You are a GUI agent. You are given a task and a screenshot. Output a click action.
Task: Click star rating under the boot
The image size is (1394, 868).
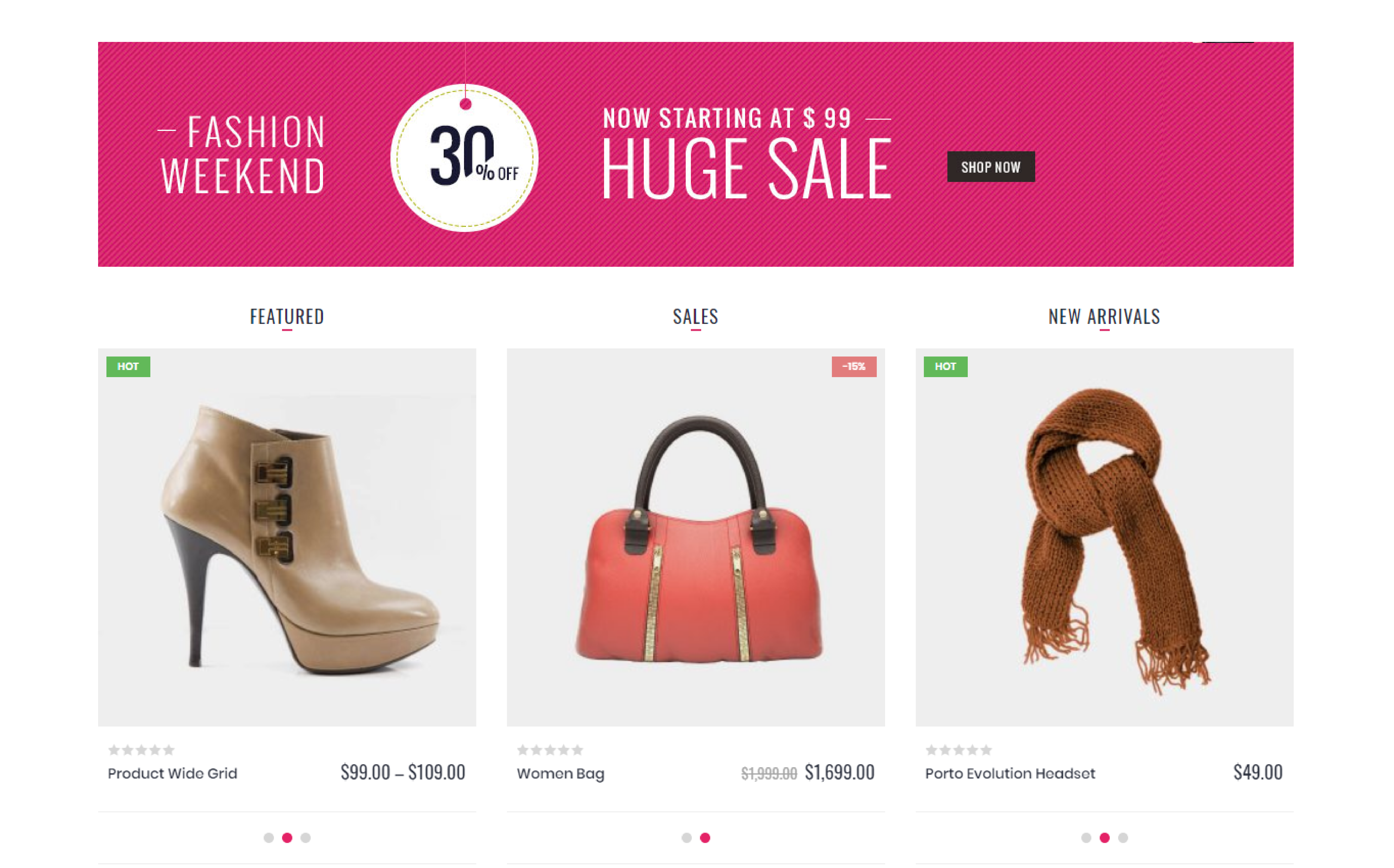point(141,750)
